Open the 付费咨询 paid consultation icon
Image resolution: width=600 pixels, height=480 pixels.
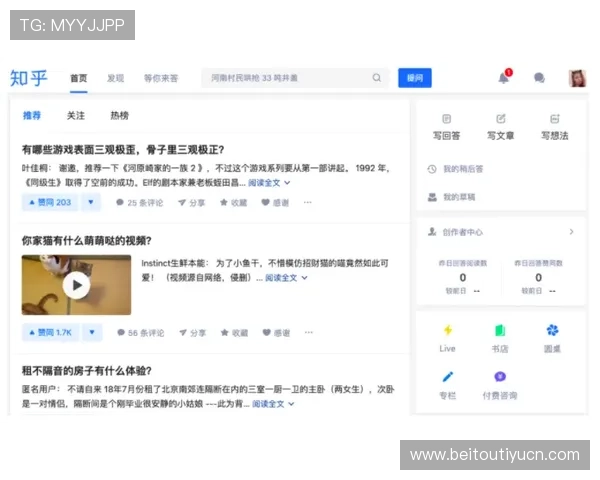pos(500,377)
